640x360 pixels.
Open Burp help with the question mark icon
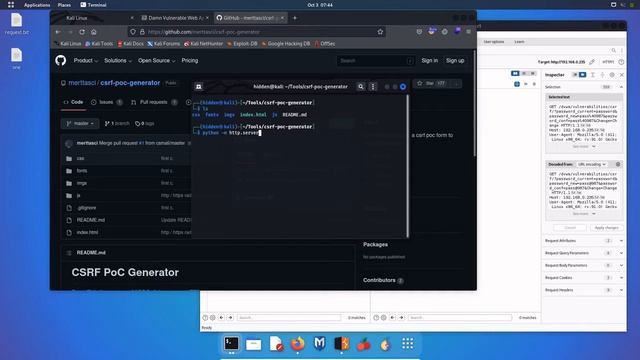coord(621,62)
